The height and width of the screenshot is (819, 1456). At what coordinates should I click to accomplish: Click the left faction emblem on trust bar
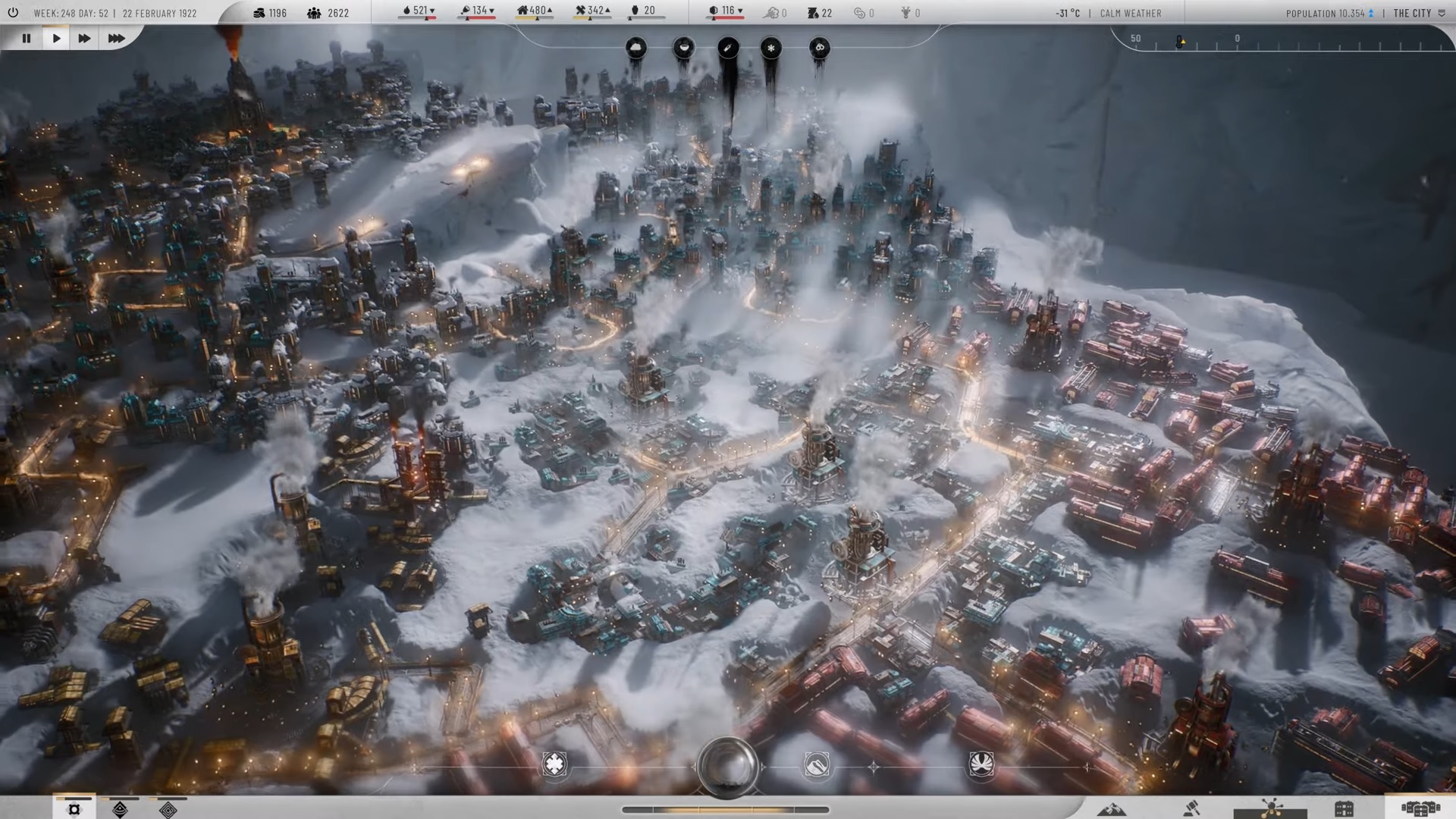554,764
